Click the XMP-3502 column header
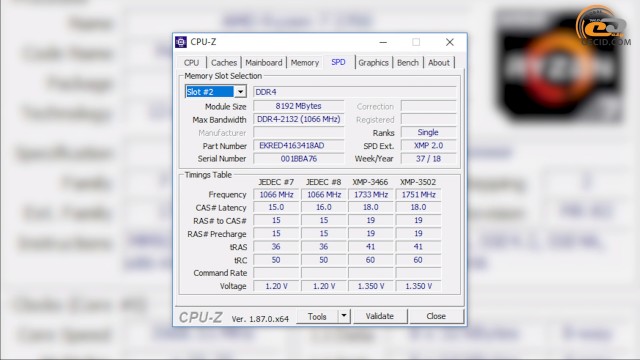The image size is (640, 360). coord(418,182)
